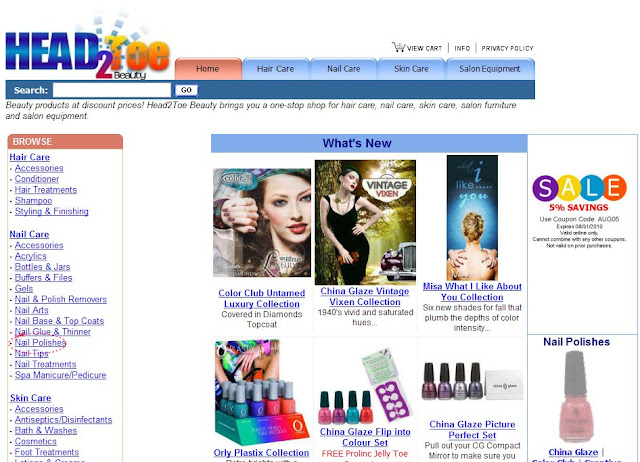Open Acrylics link
Image resolution: width=640 pixels, height=462 pixels.
click(x=31, y=256)
